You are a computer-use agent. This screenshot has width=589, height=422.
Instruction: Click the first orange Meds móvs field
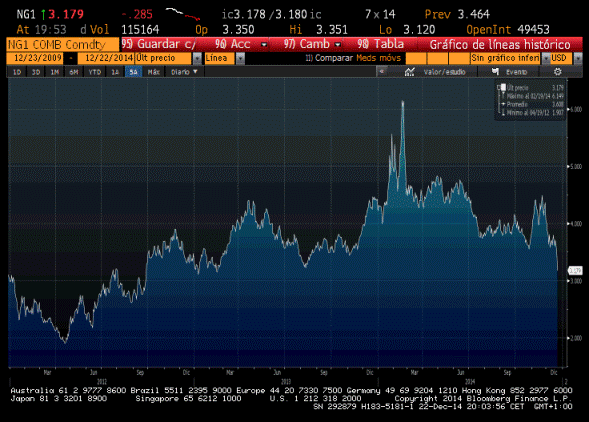click(x=416, y=58)
